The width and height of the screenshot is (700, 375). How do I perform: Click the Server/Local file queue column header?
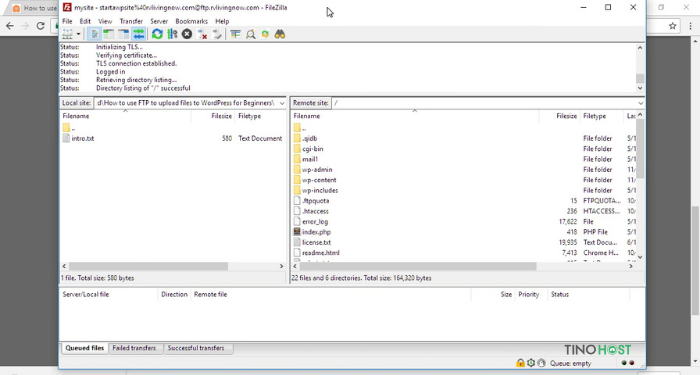(108, 295)
